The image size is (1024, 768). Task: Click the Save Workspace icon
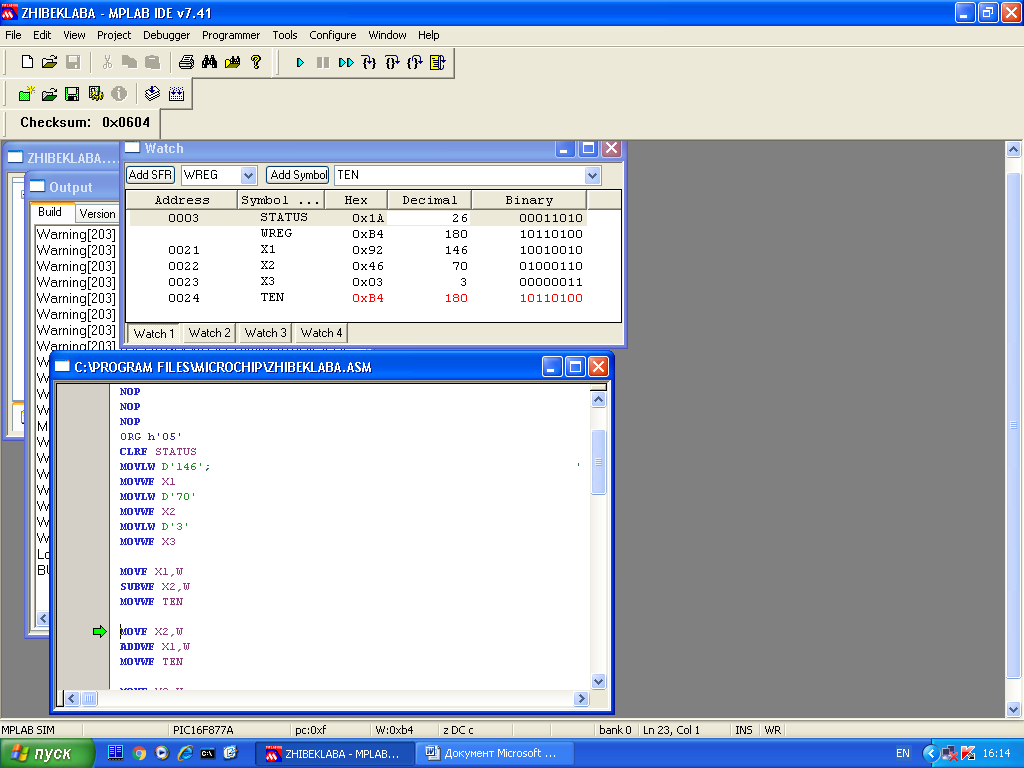tap(72, 94)
